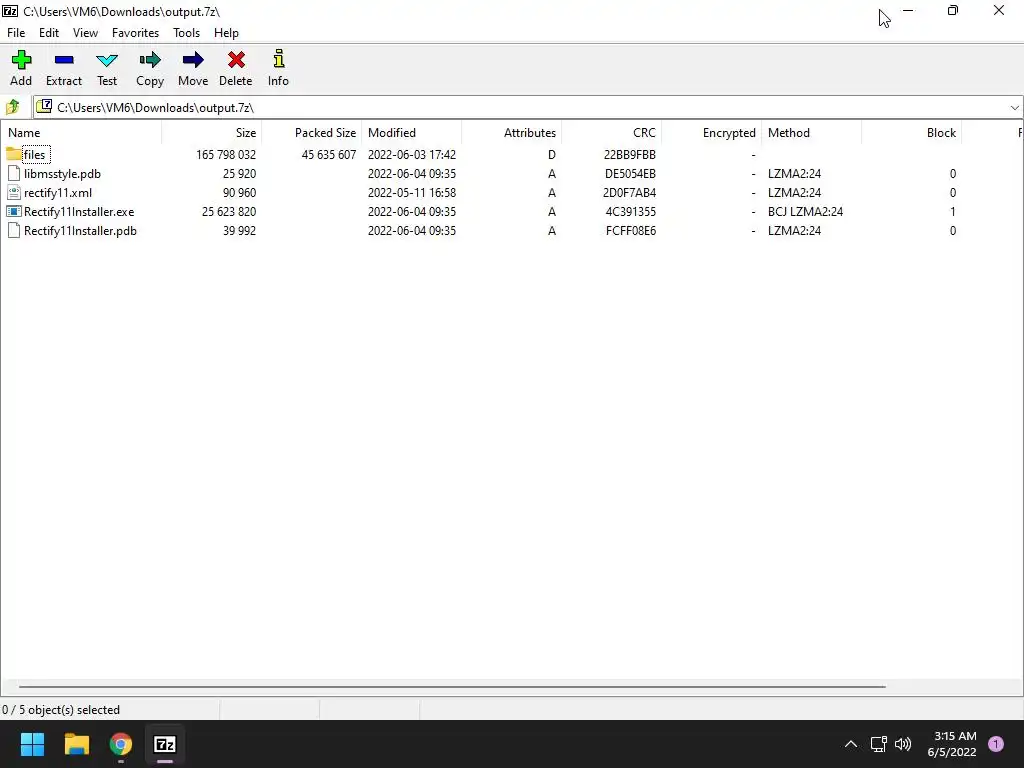Go up one folder level icon
This screenshot has width=1024, height=768.
(x=12, y=107)
